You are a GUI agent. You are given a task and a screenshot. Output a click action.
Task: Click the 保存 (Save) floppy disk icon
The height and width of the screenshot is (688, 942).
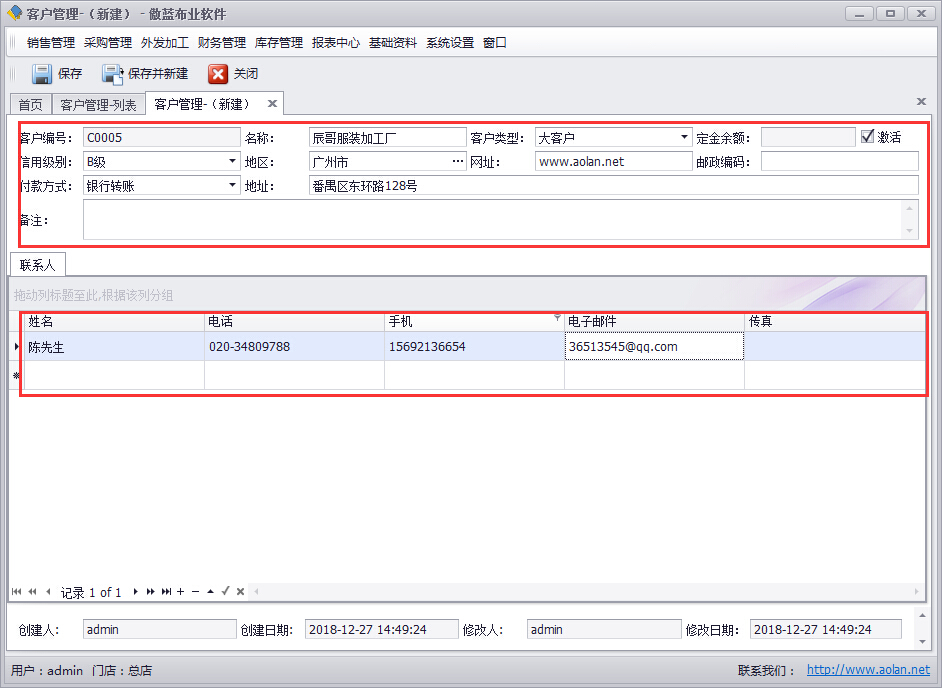[42, 74]
